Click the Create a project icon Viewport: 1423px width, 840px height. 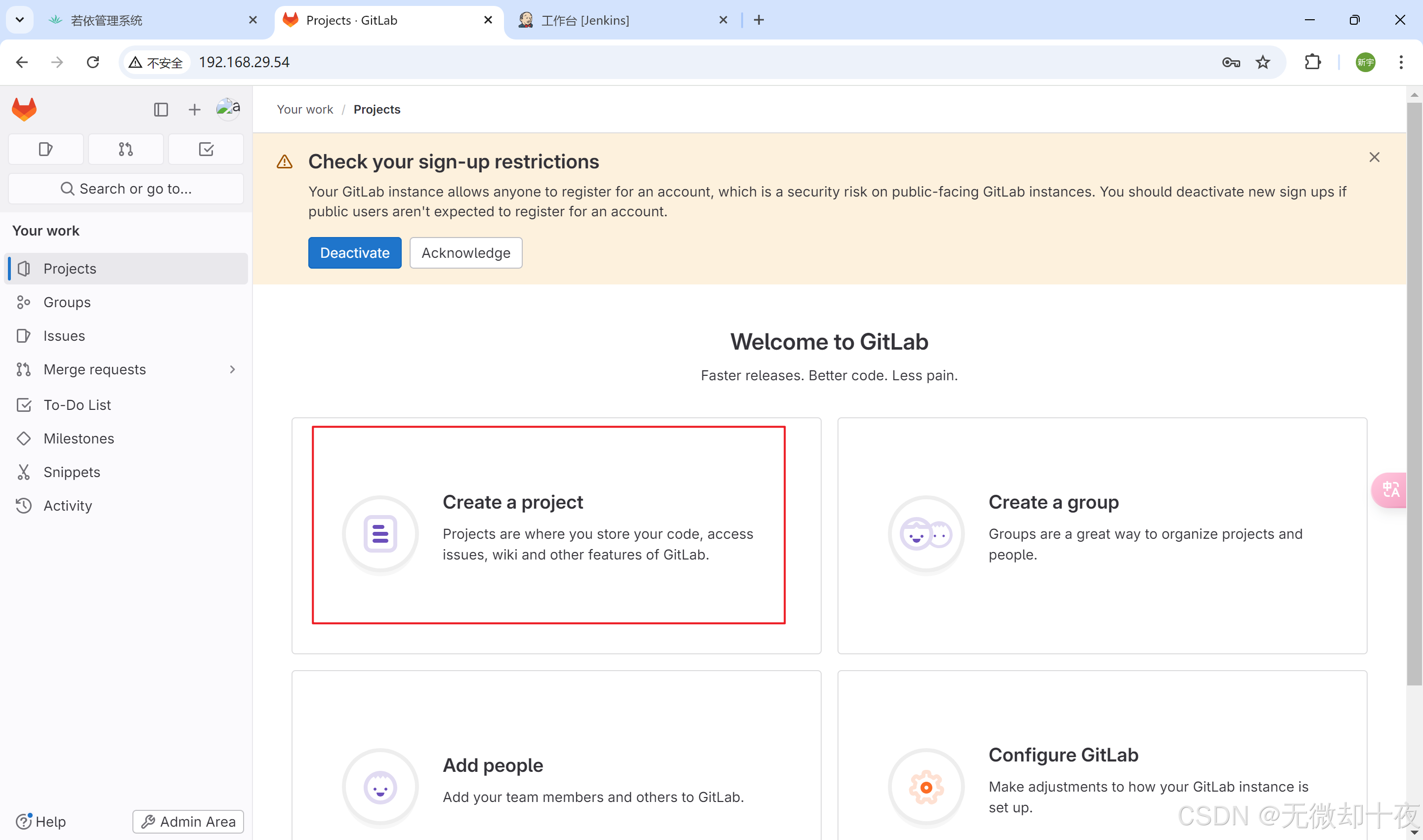point(380,534)
